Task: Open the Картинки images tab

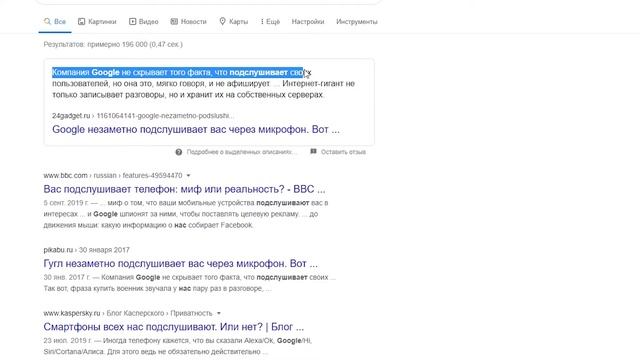Action: pos(97,22)
